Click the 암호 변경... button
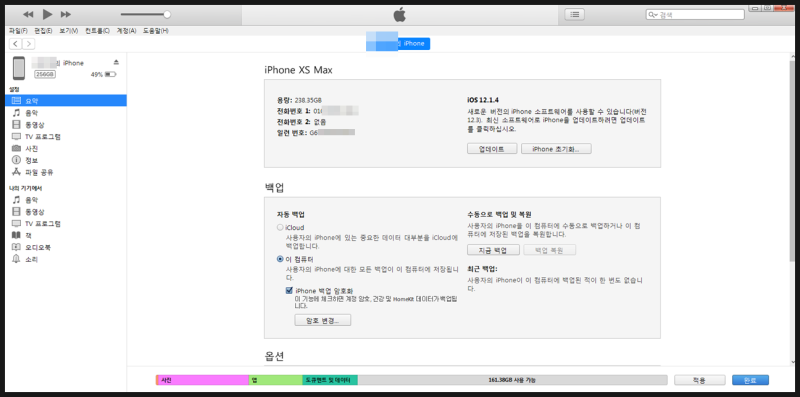This screenshot has height=397, width=800. (322, 320)
